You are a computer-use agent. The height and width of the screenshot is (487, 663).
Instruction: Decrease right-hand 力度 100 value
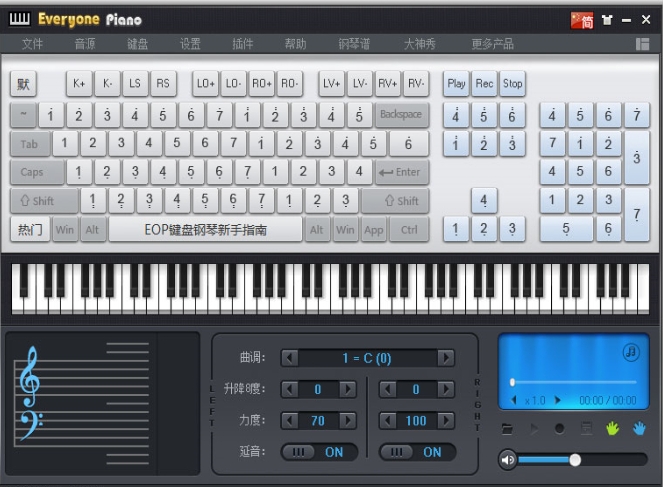[x=388, y=421]
